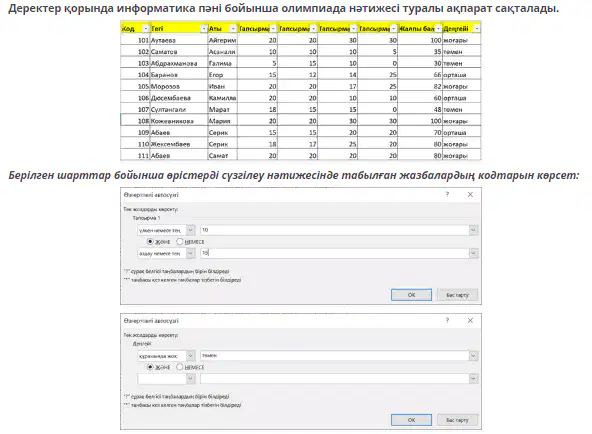Image resolution: width=592 pixels, height=434 pixels.
Task: Select НЕМЕСЕ radio in second dialog
Action: tap(180, 367)
